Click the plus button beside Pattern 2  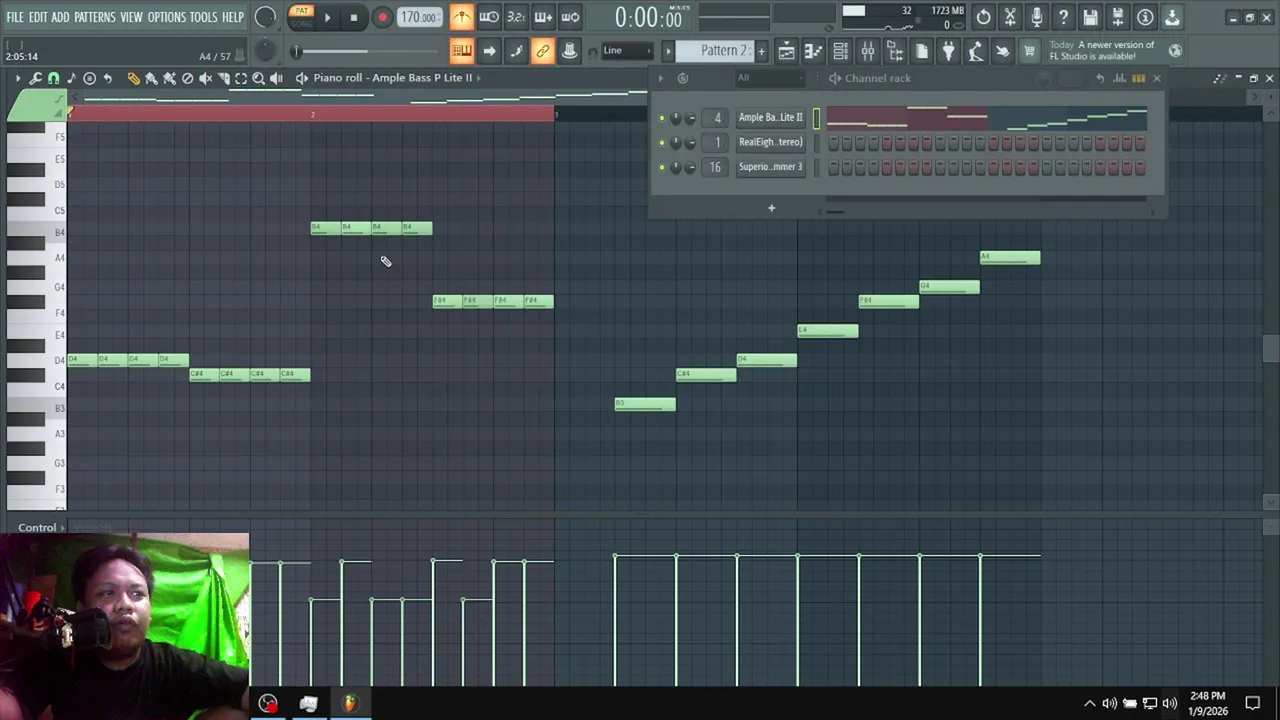click(761, 51)
